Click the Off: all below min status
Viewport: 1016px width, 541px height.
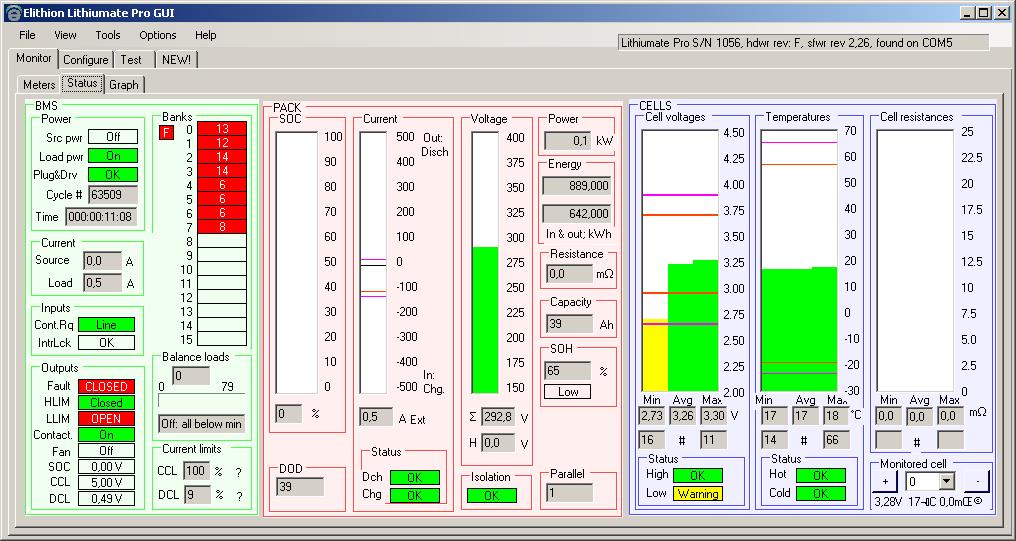point(202,424)
